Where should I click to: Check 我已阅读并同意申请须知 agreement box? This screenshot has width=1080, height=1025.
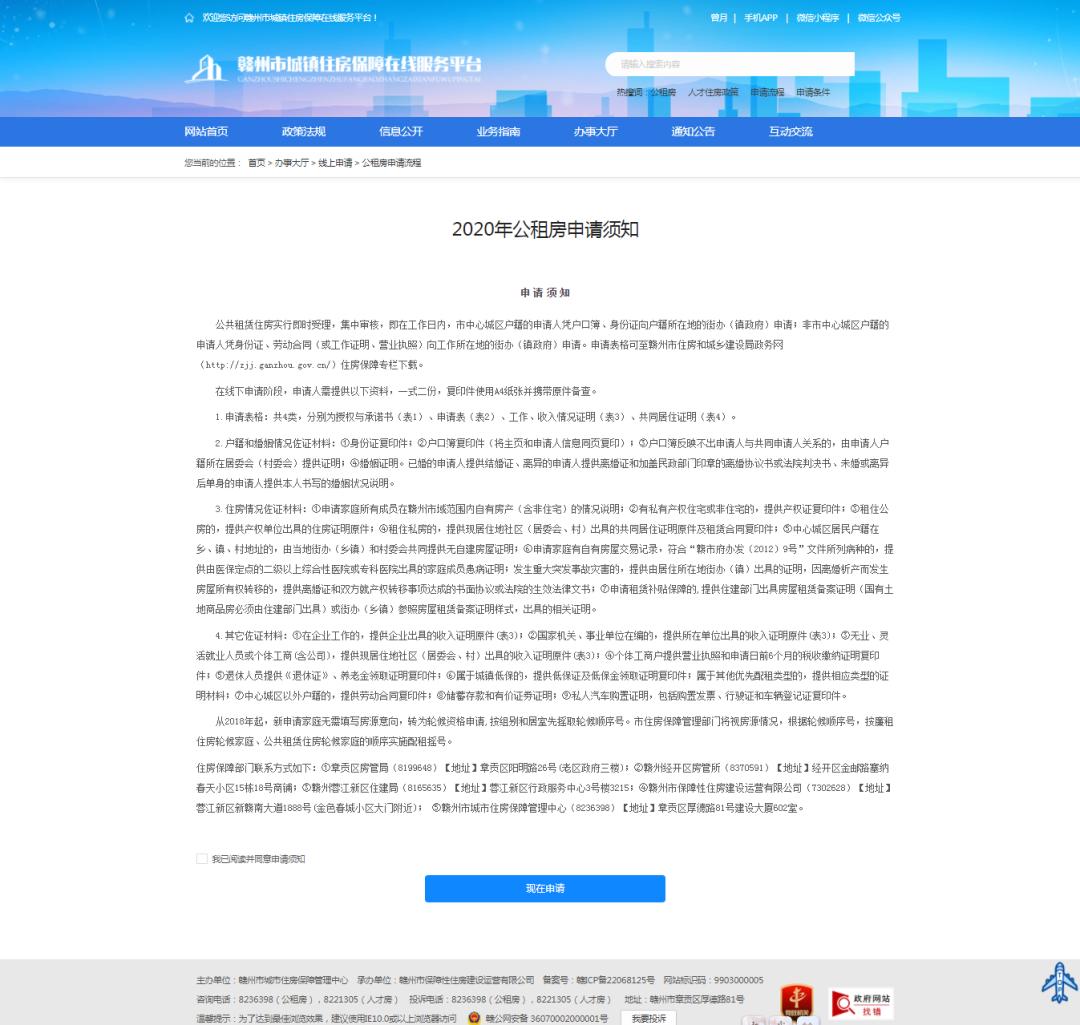(202, 858)
